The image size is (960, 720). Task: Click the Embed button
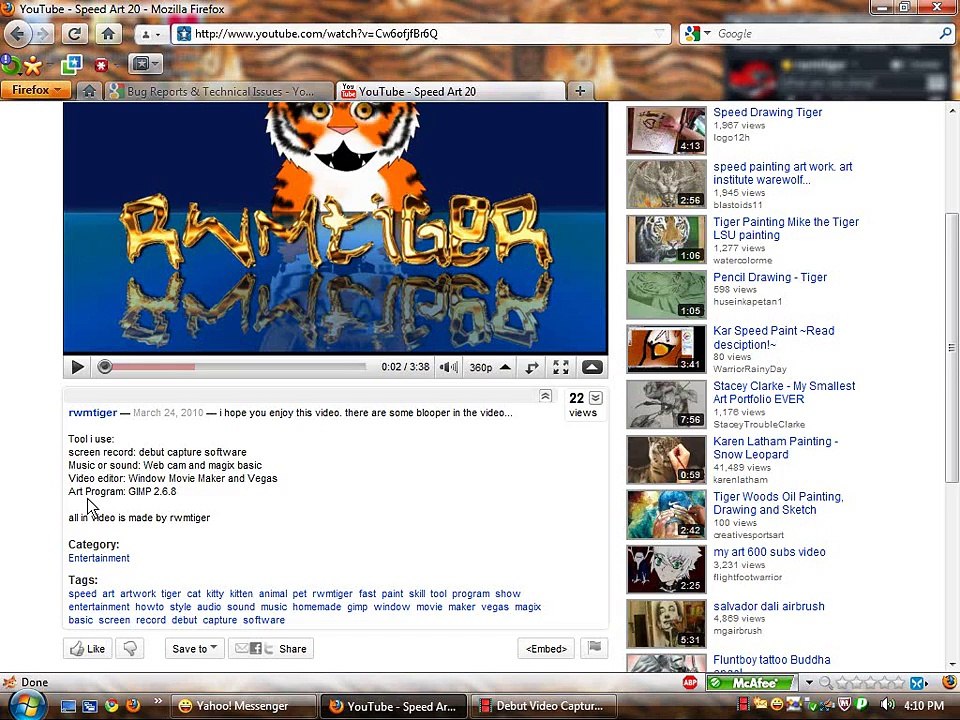(x=546, y=648)
